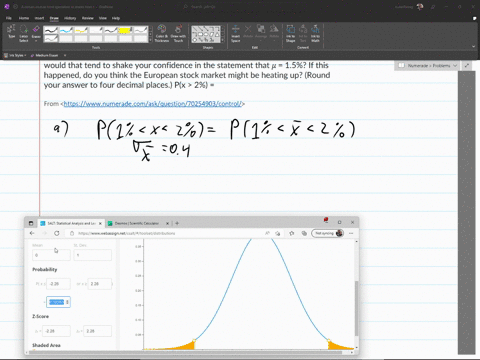480x360 pixels.
Task: Click the Delete button in Edit group
Action: coord(248,32)
